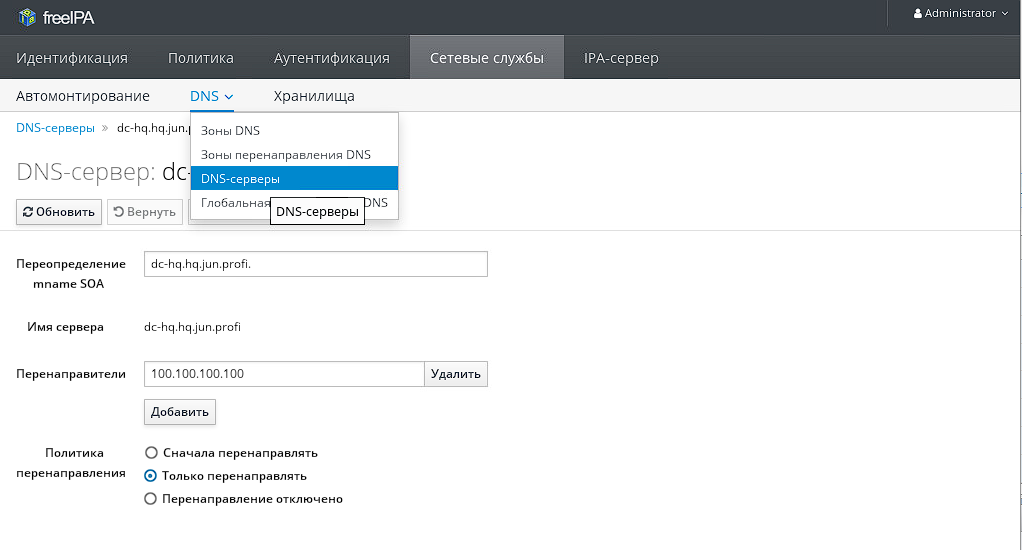Go to the IPA-сервер tab
The height and width of the screenshot is (550, 1022).
[x=621, y=58]
